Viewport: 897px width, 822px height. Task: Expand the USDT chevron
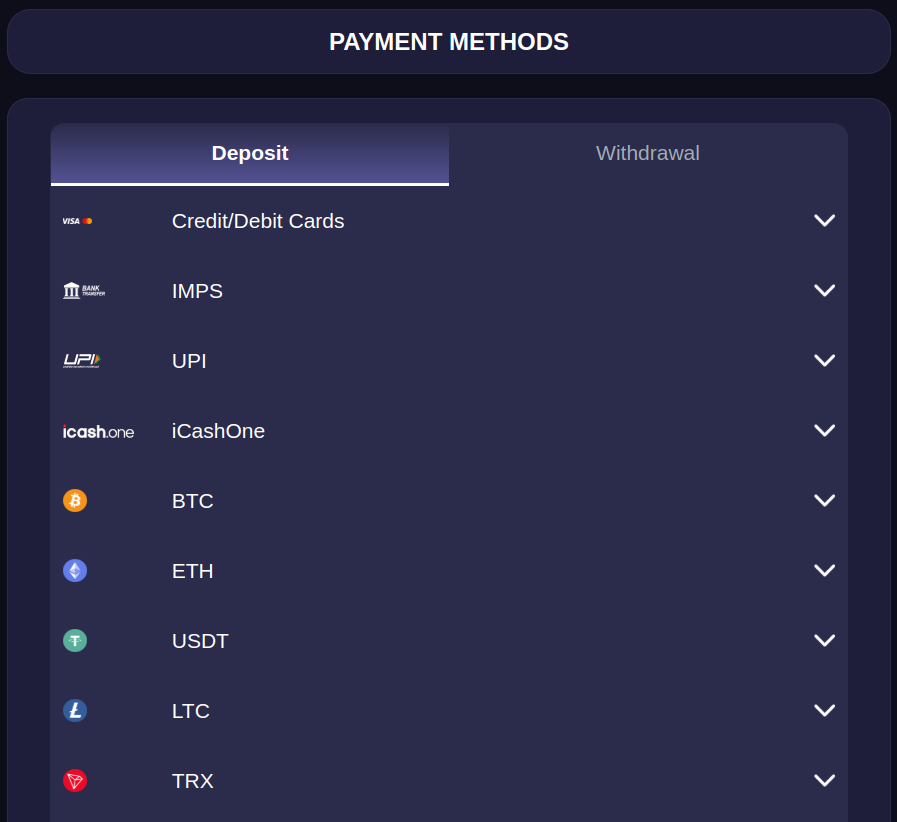824,641
